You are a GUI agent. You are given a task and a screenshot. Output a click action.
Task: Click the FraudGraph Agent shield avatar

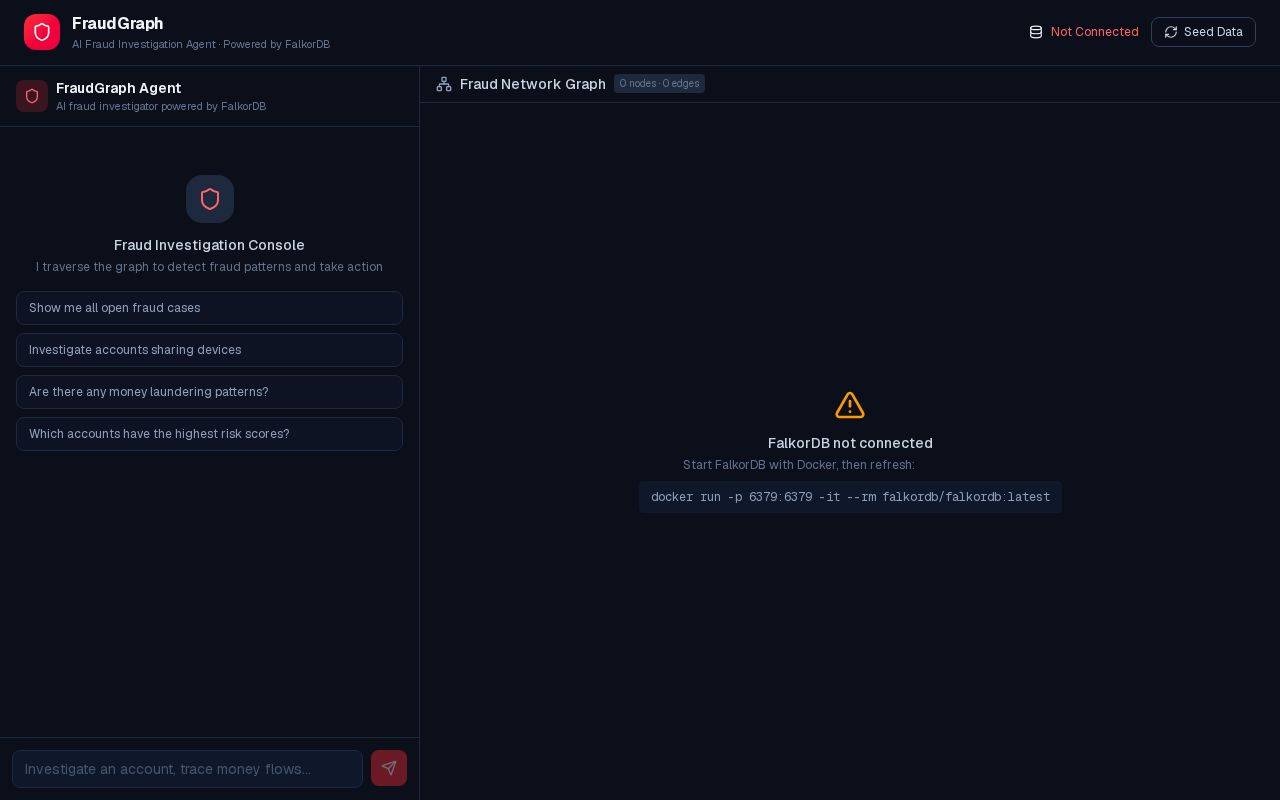click(x=32, y=96)
